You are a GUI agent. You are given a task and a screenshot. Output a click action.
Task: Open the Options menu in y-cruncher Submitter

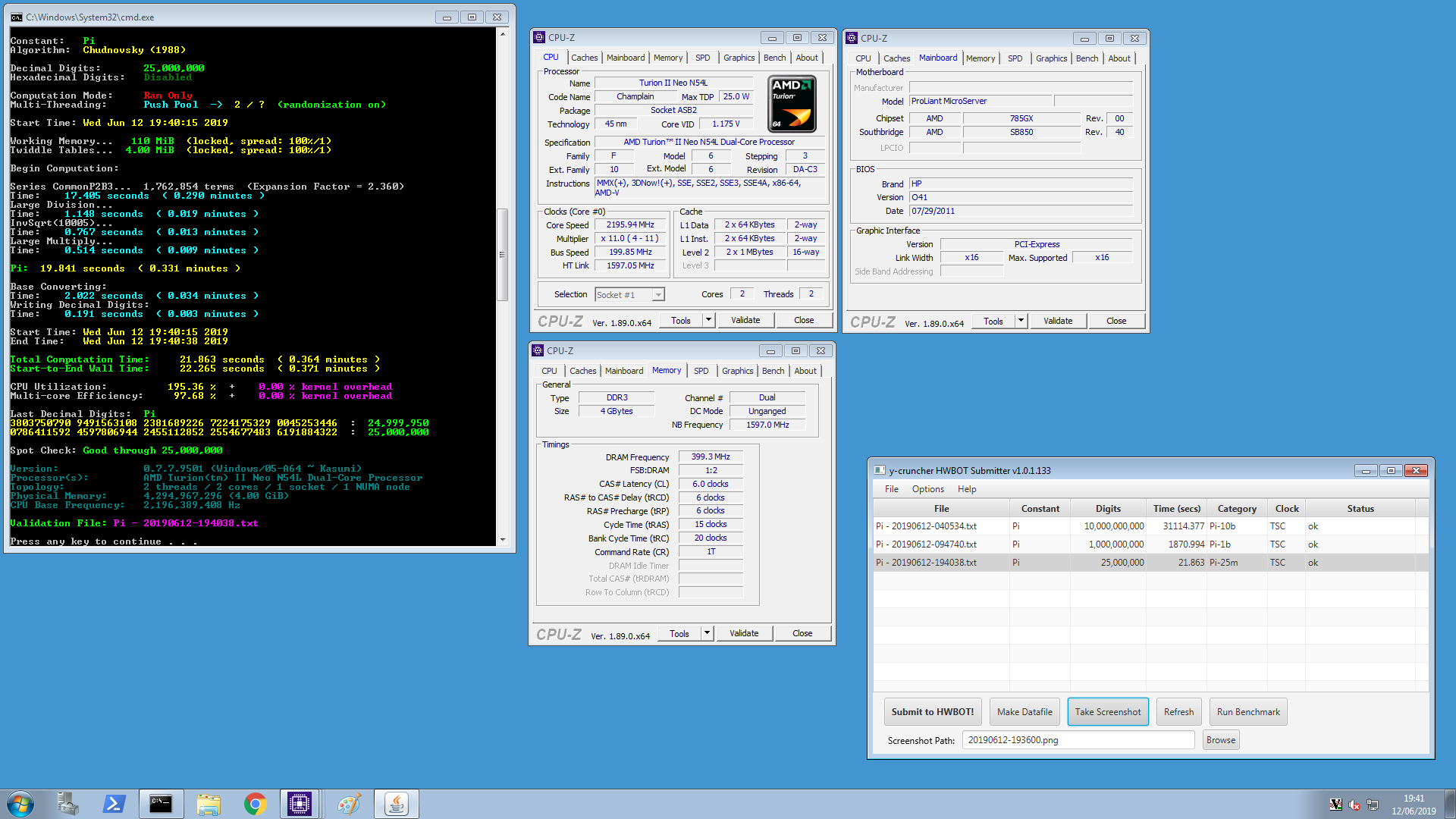point(928,489)
